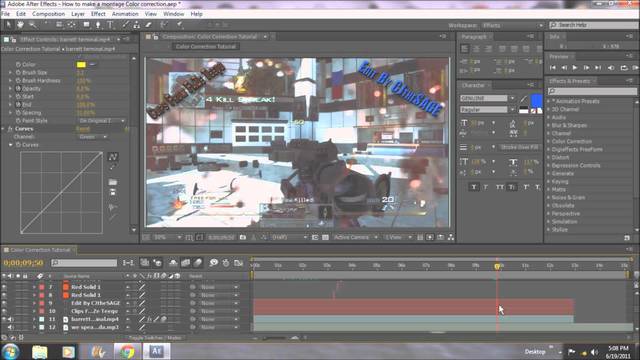Open the Layer menu
Screen dimensions: 640x360
point(78,14)
